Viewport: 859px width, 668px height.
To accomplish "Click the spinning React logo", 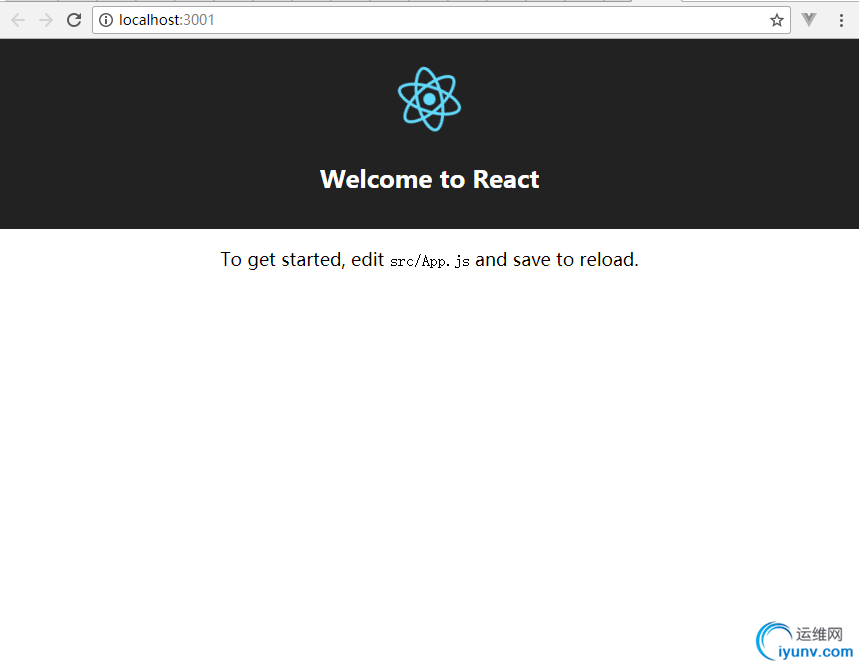I will 430,99.
